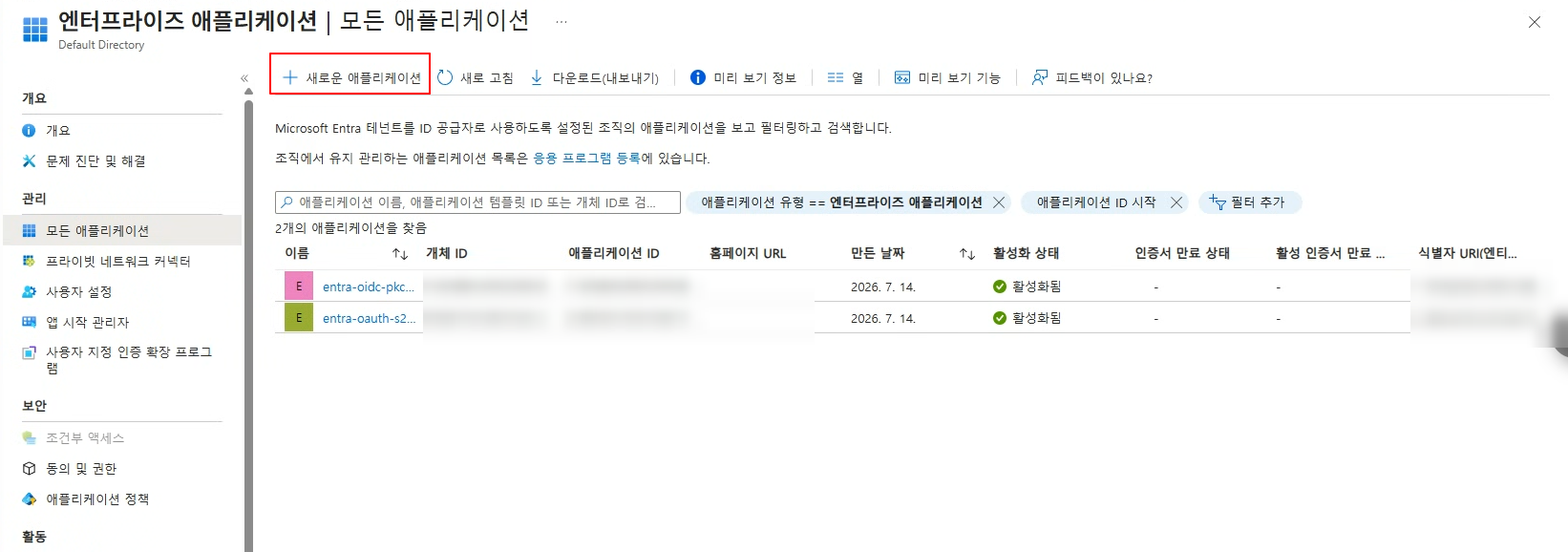Select 모든 애플리케이션 in sidebar
The height and width of the screenshot is (552, 1568).
point(122,230)
